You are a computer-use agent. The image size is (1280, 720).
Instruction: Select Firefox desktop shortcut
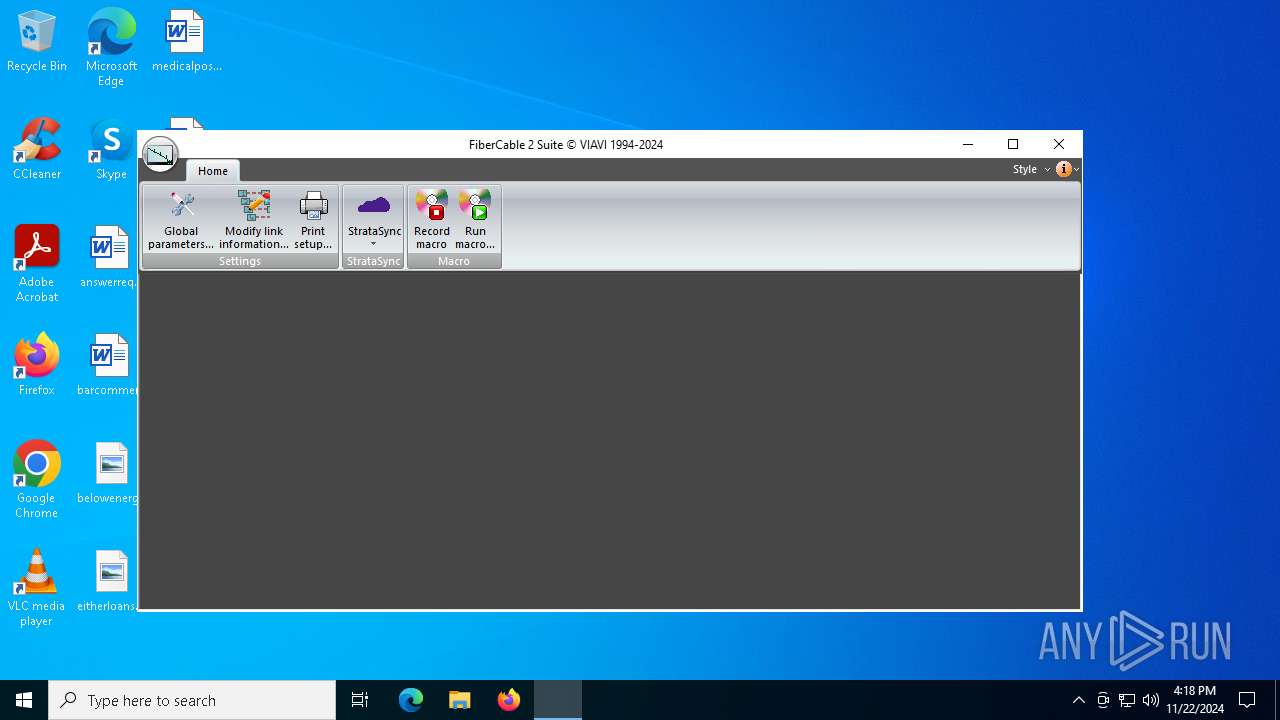click(x=37, y=365)
